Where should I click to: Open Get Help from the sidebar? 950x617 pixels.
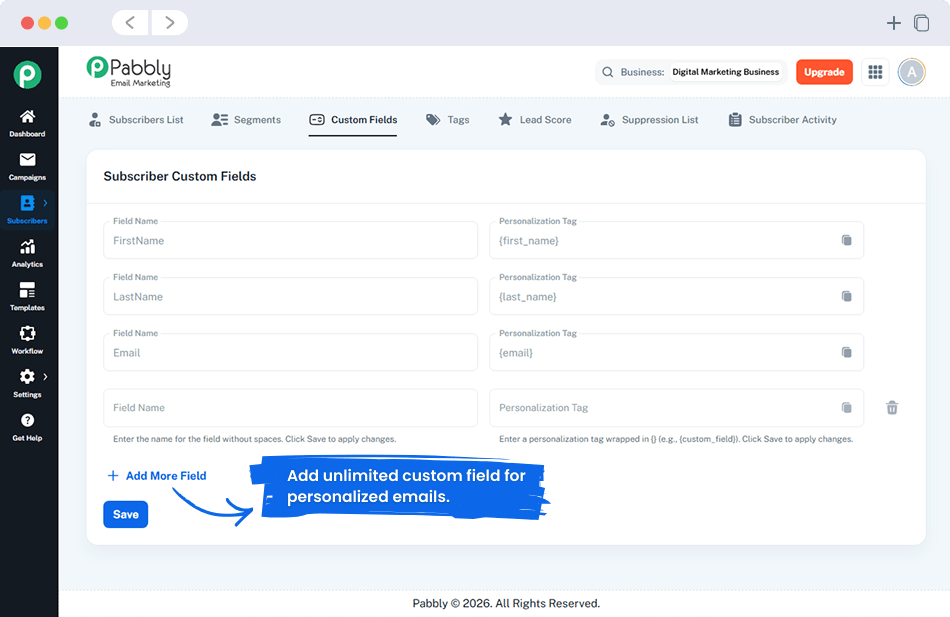tap(28, 426)
